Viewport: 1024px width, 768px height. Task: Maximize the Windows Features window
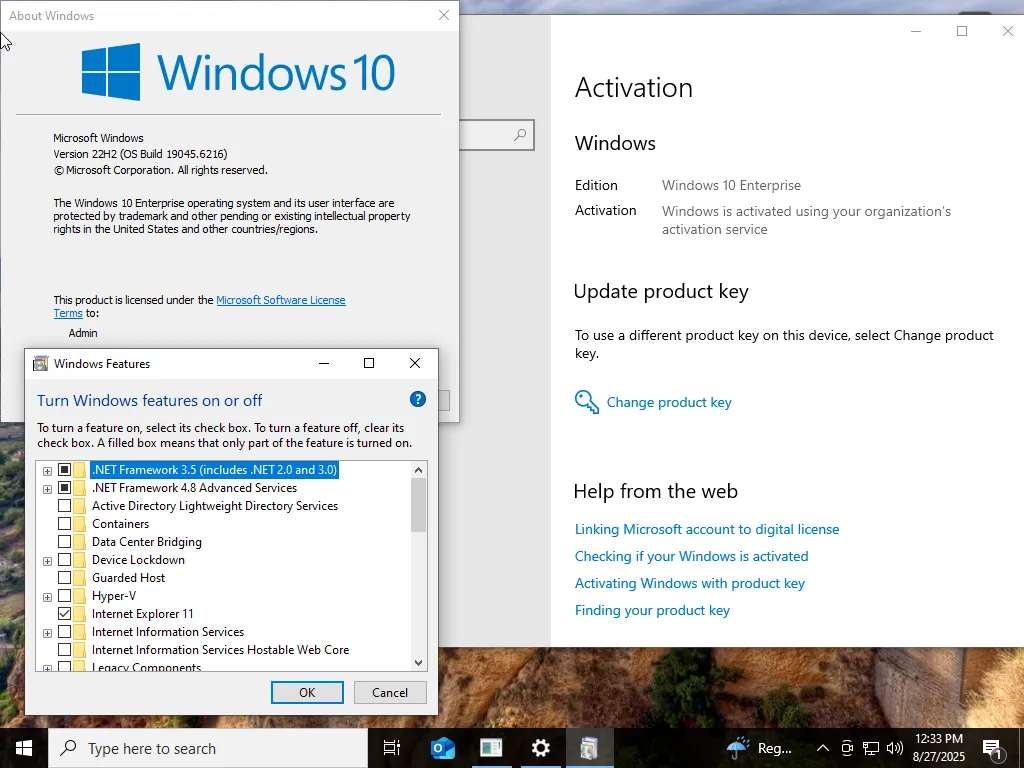click(369, 363)
